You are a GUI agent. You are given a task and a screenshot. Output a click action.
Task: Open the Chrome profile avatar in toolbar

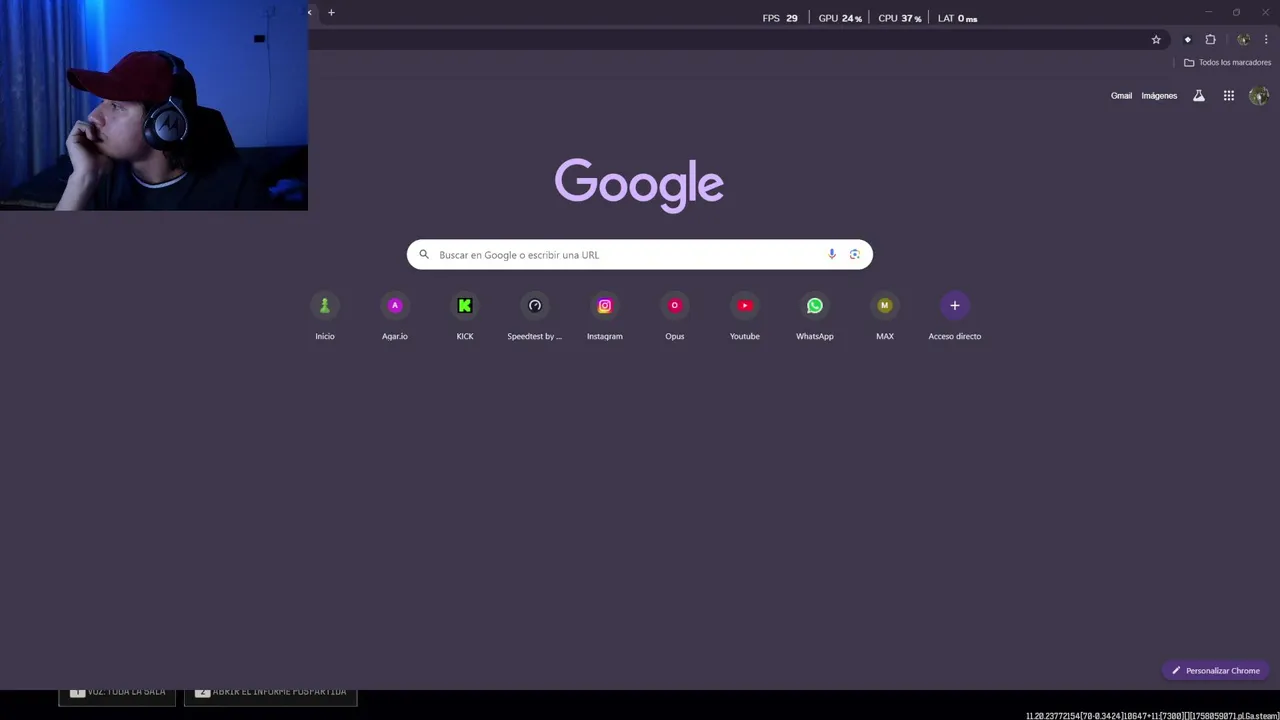coord(1243,40)
